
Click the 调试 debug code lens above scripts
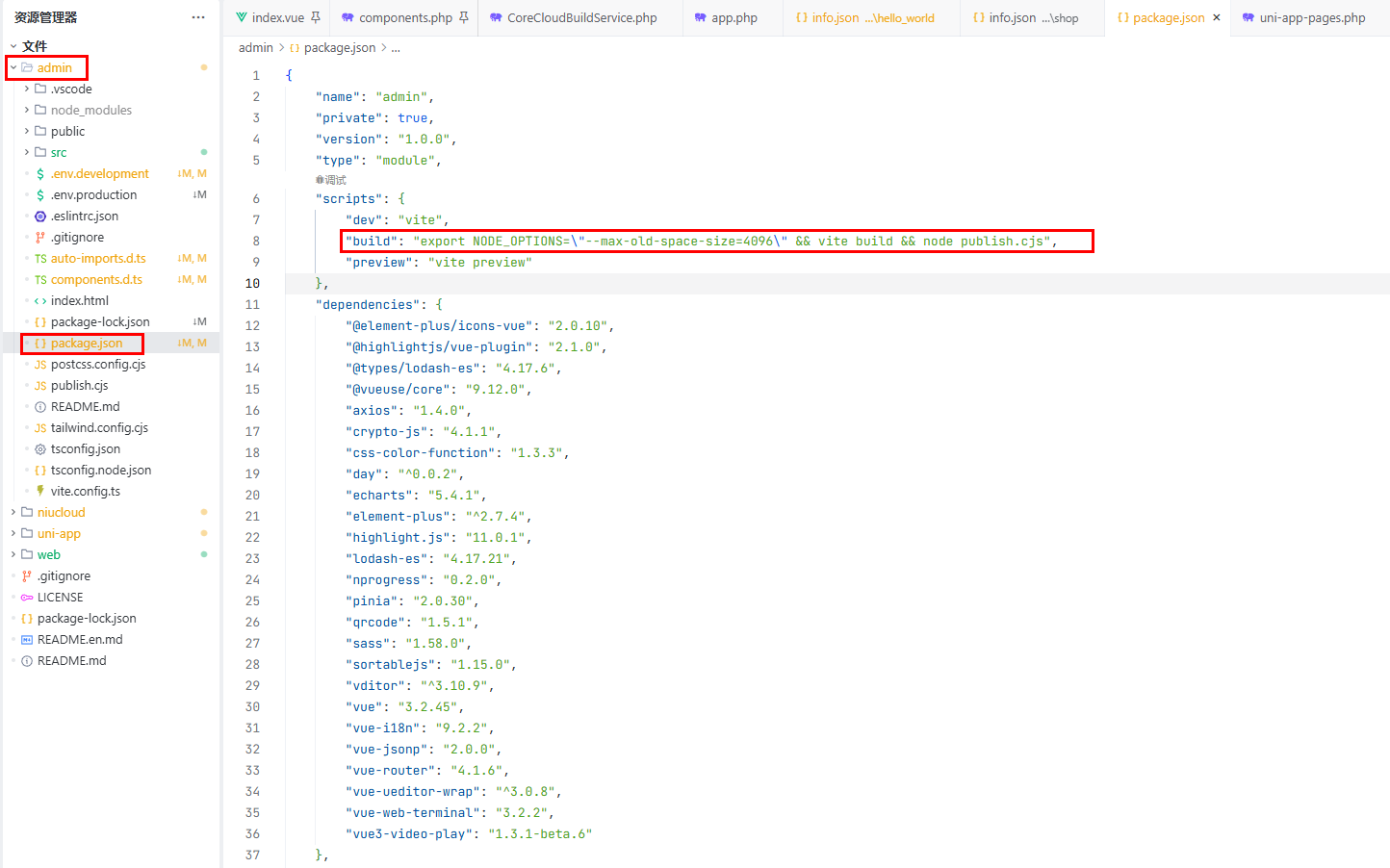[x=332, y=180]
